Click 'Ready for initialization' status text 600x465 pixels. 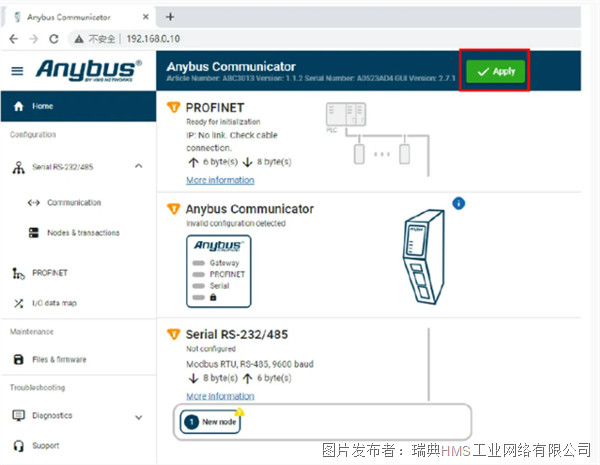pos(223,122)
